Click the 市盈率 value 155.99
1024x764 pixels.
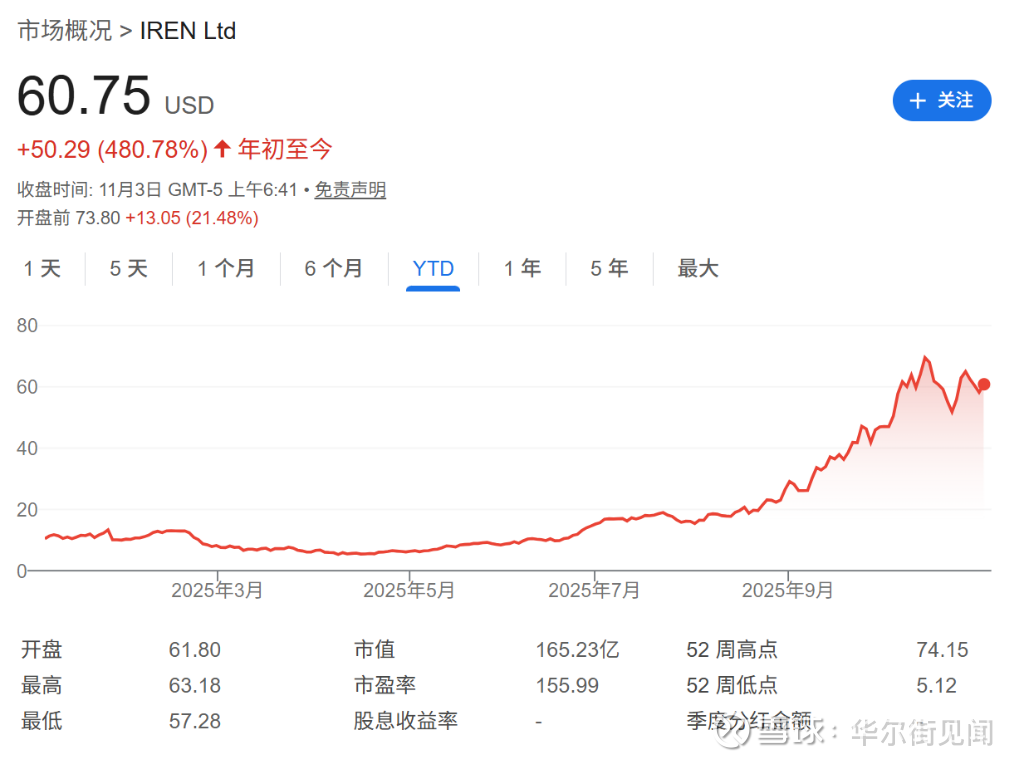(567, 686)
